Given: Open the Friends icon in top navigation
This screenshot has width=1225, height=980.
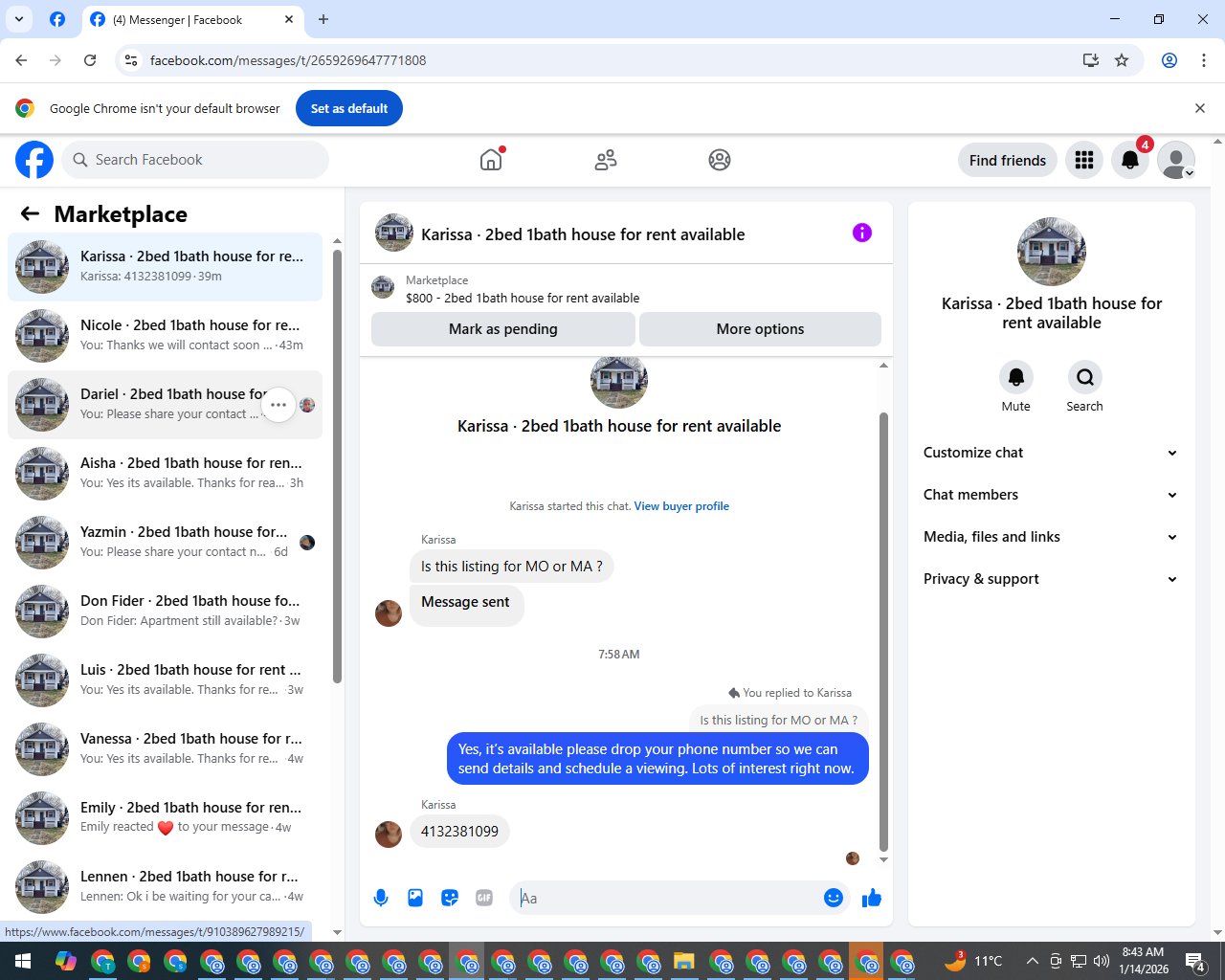Looking at the screenshot, I should [606, 160].
